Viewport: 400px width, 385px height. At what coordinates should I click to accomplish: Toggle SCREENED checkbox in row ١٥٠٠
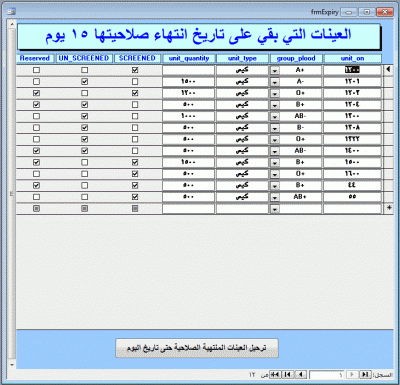point(135,162)
